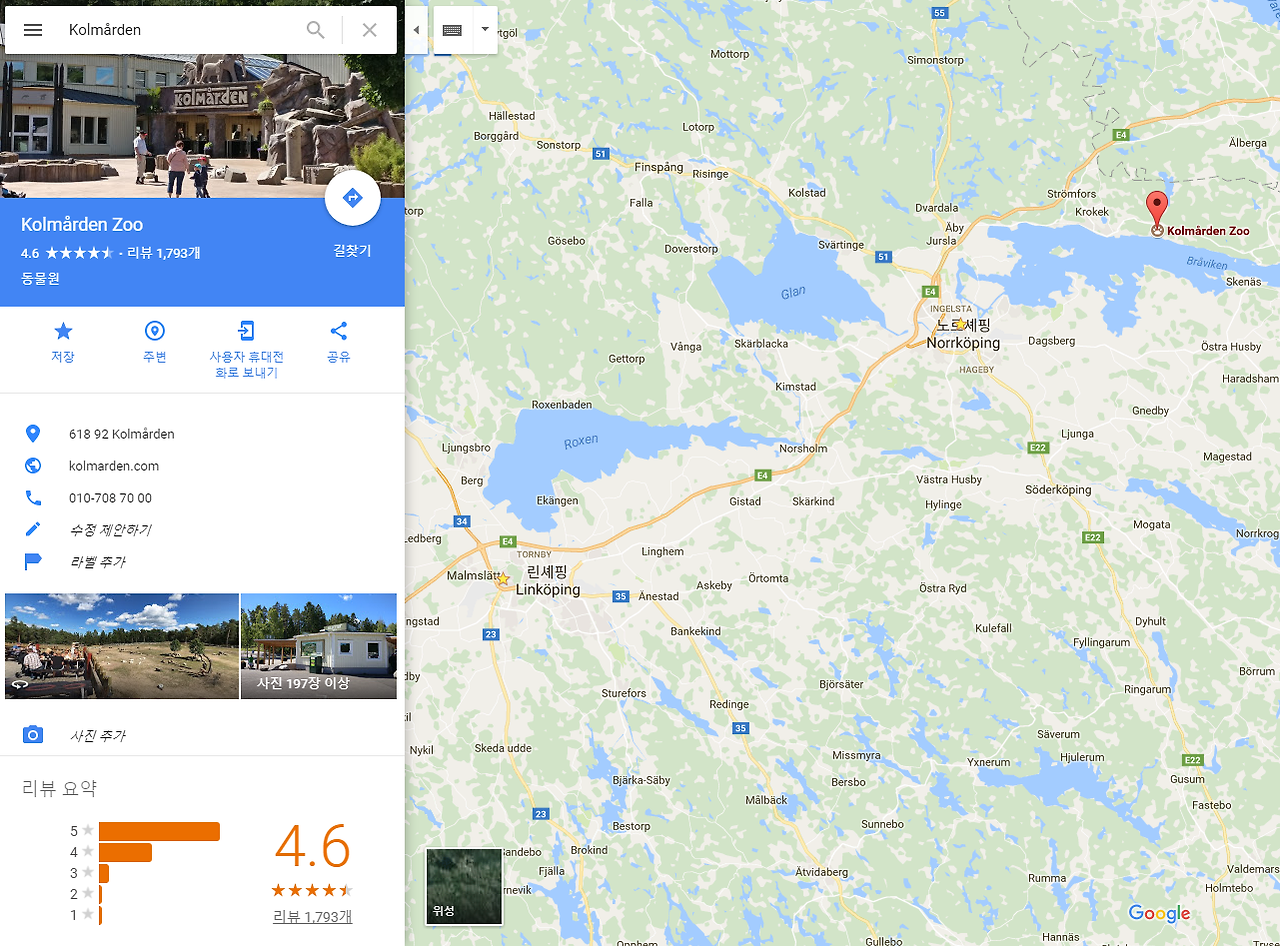Click the Kolmården Zoo red map pin
Viewport: 1280px width, 946px height.
click(1157, 213)
